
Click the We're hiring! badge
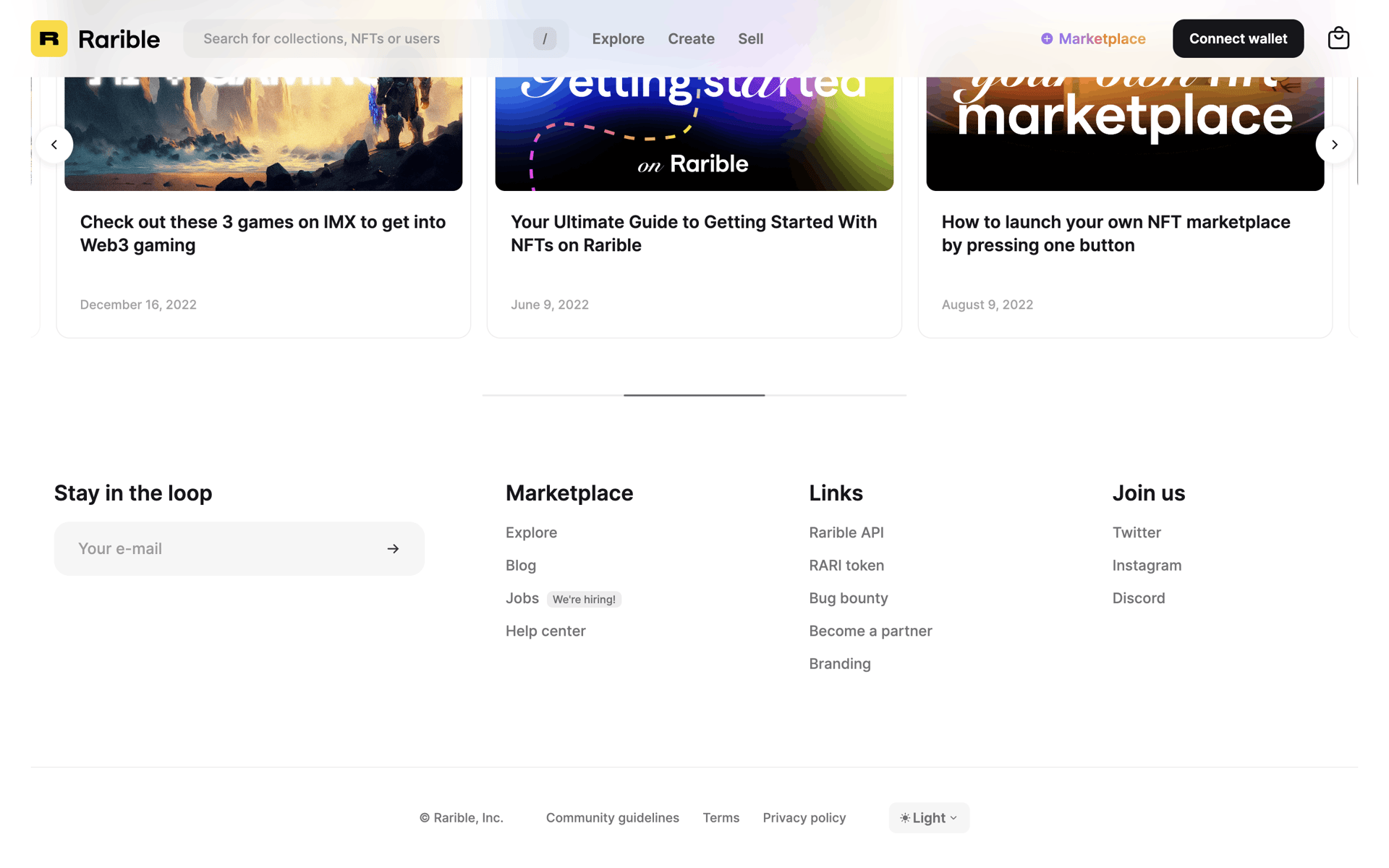(x=584, y=599)
